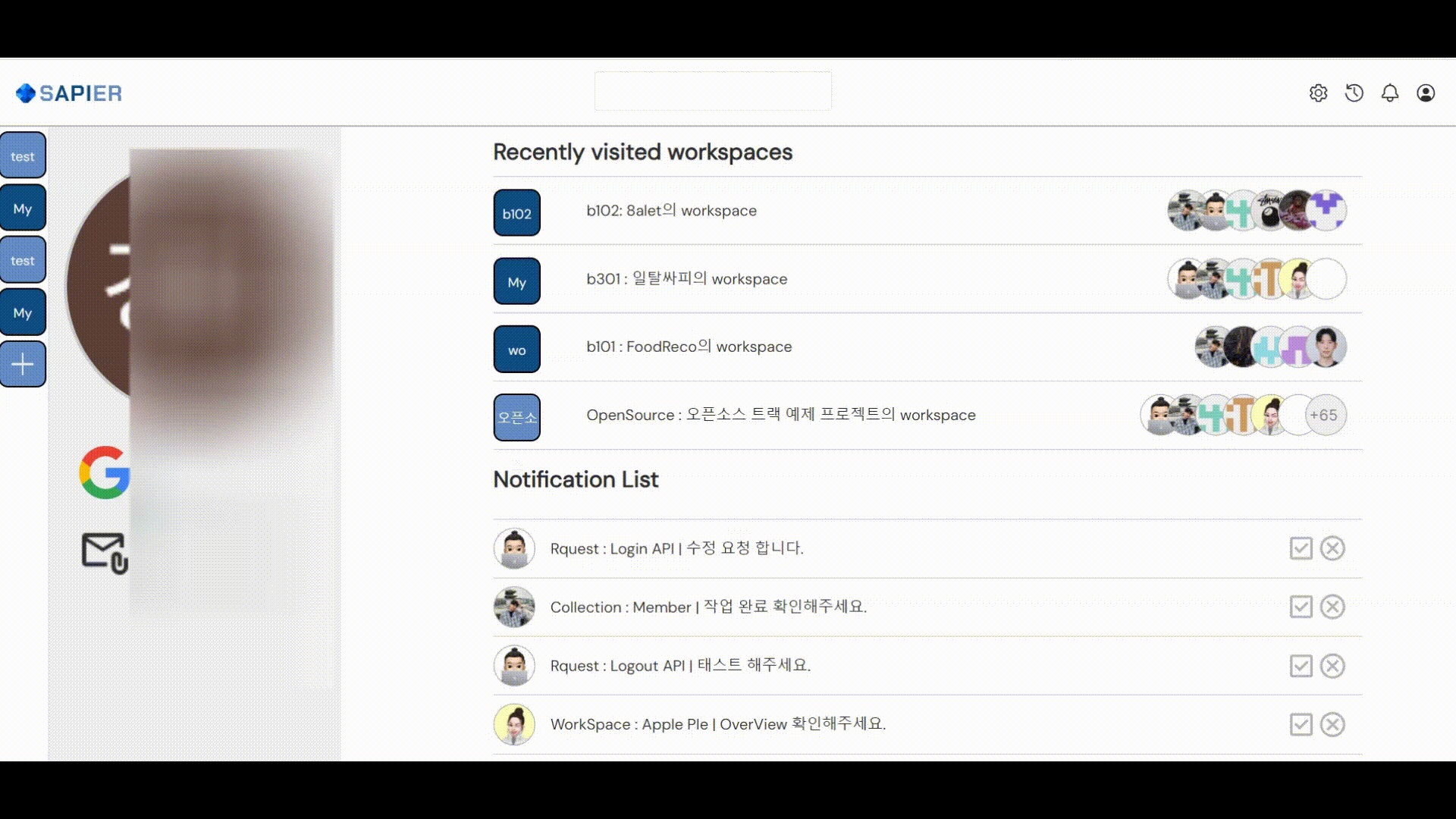Open the notifications bell icon
Image resolution: width=1456 pixels, height=819 pixels.
coord(1389,93)
